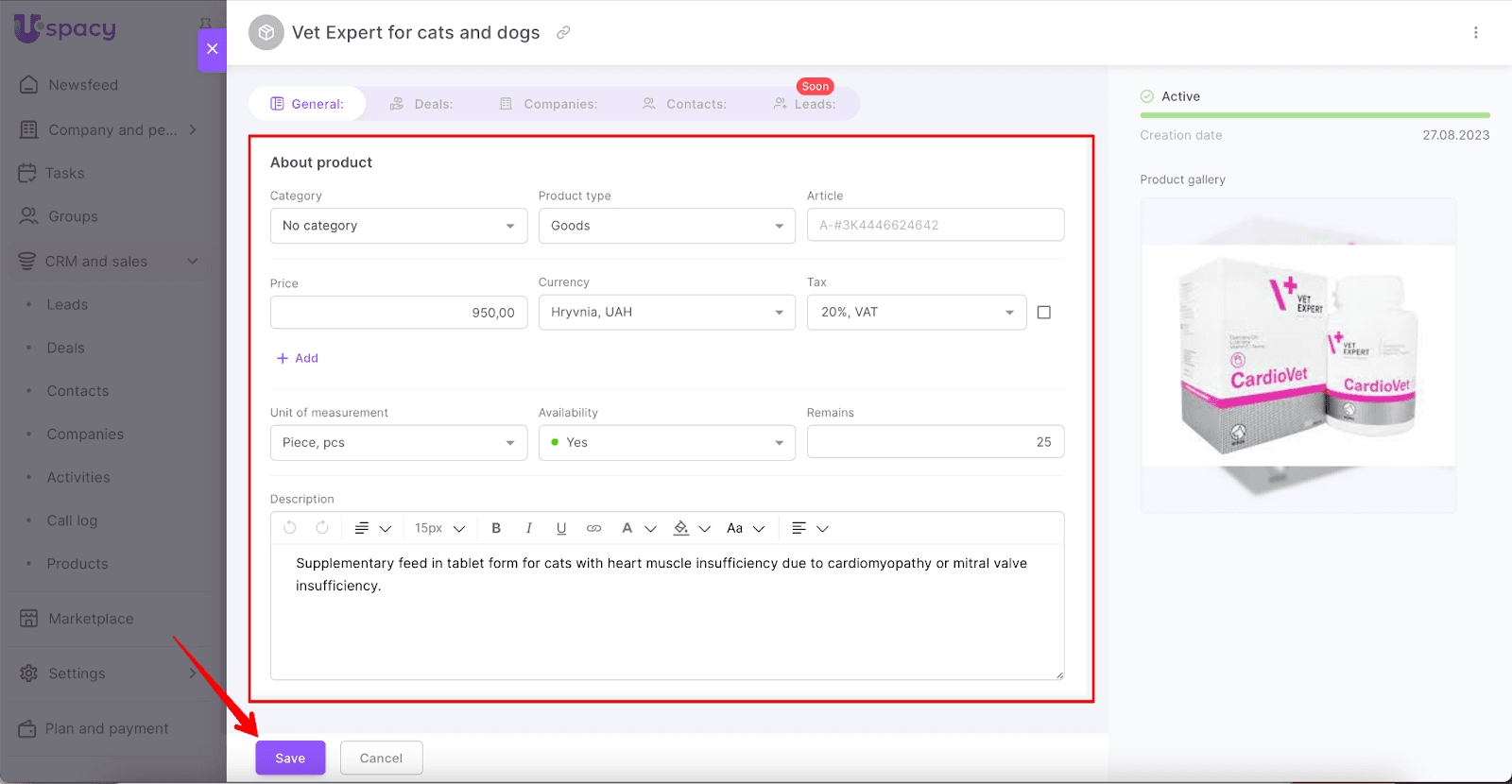Insert a hyperlink using the link icon
The width and height of the screenshot is (1512, 784).
[x=593, y=528]
